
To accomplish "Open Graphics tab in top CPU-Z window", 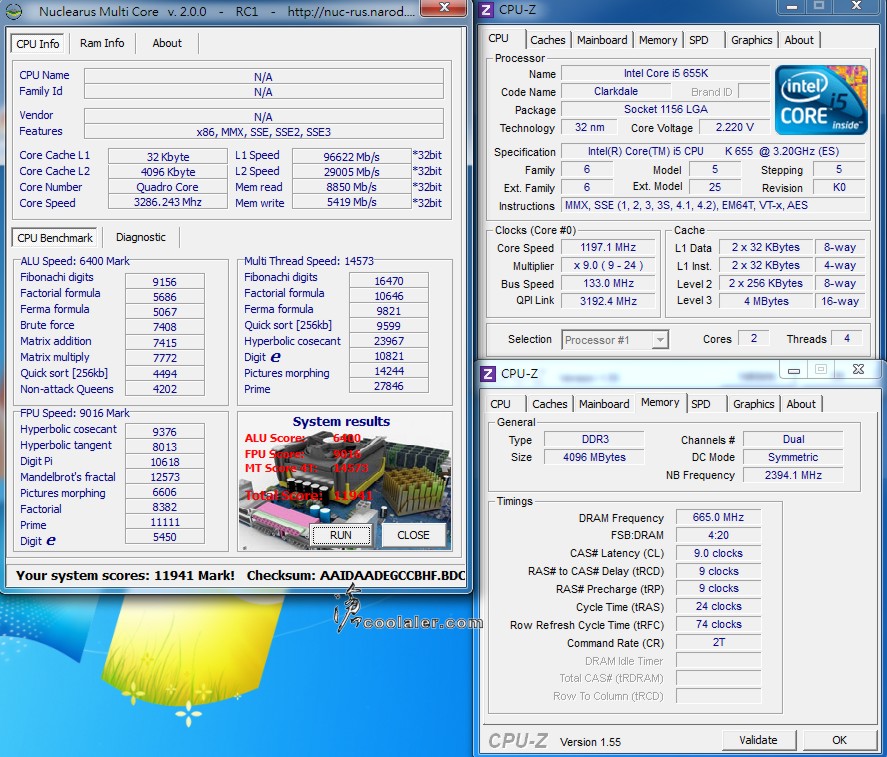I will [x=751, y=40].
